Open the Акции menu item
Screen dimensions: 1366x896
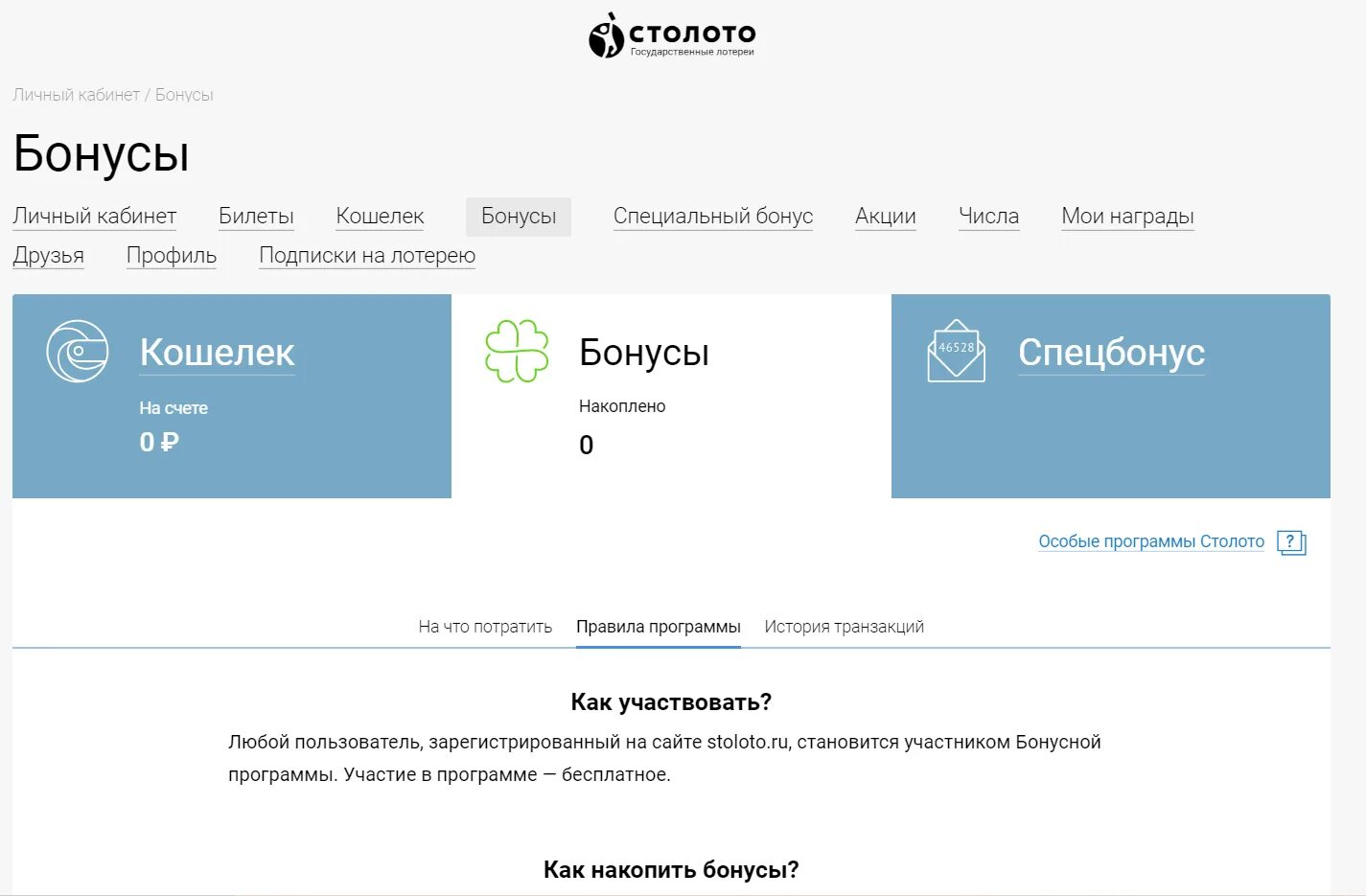point(886,217)
